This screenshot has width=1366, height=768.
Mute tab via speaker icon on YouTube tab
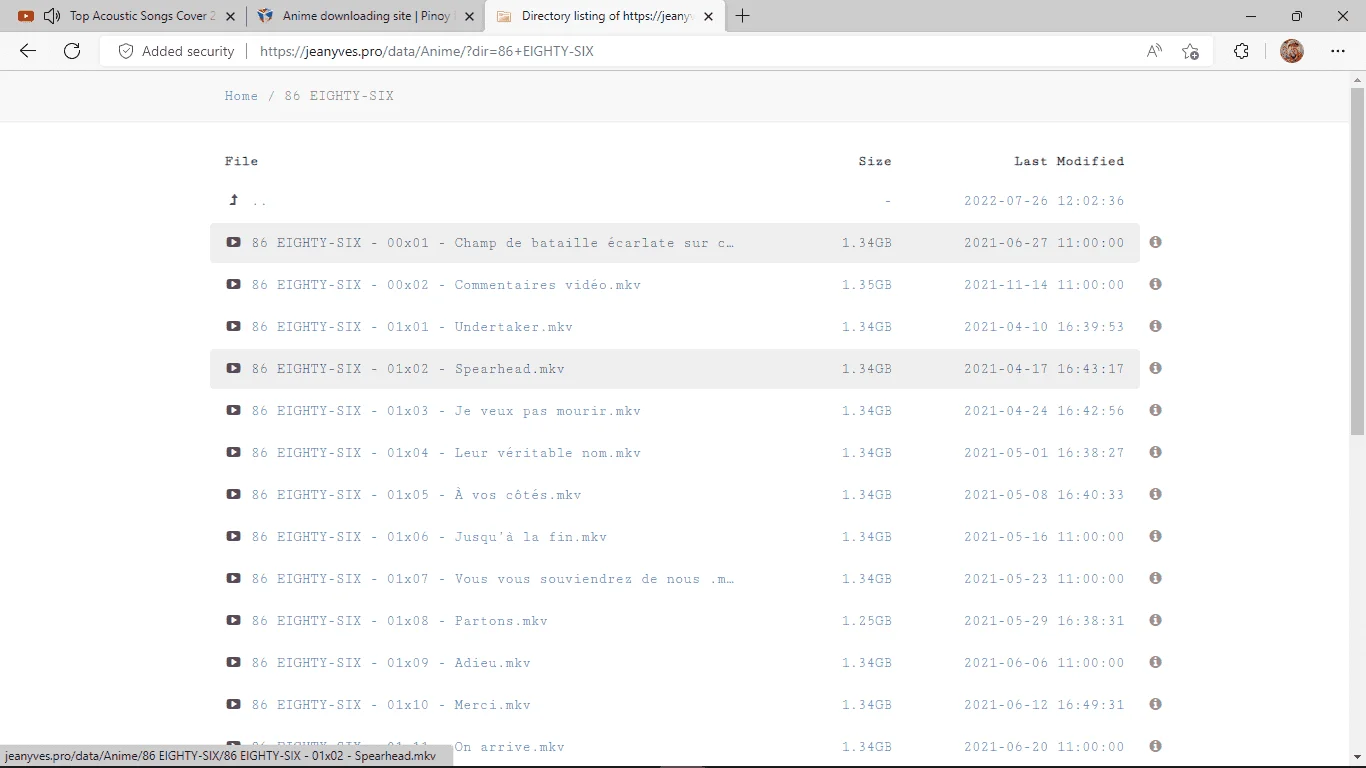(52, 16)
